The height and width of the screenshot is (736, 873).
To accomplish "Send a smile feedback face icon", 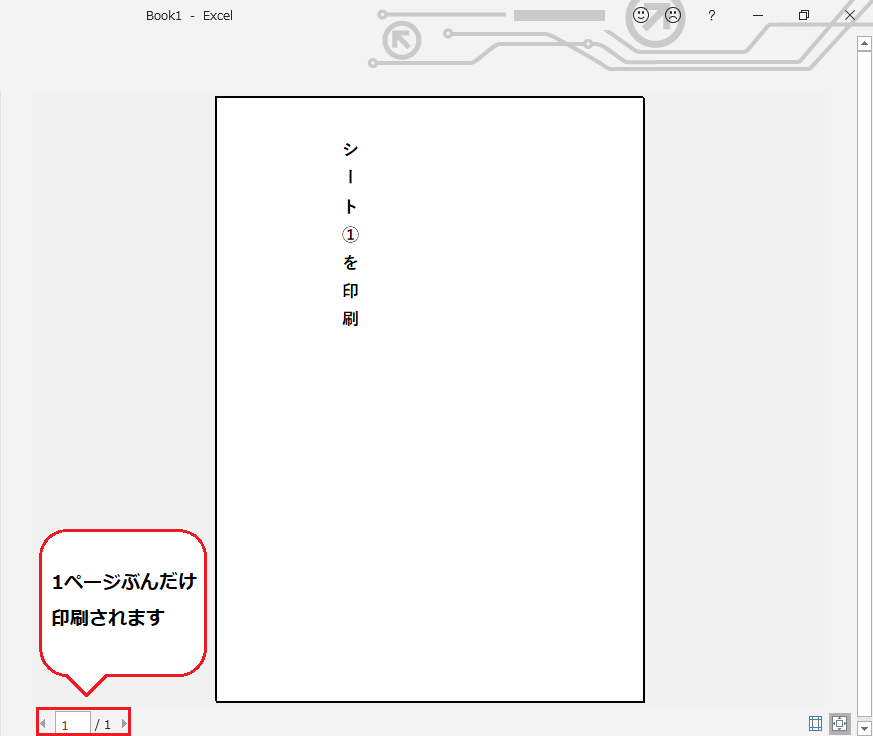I will 641,15.
